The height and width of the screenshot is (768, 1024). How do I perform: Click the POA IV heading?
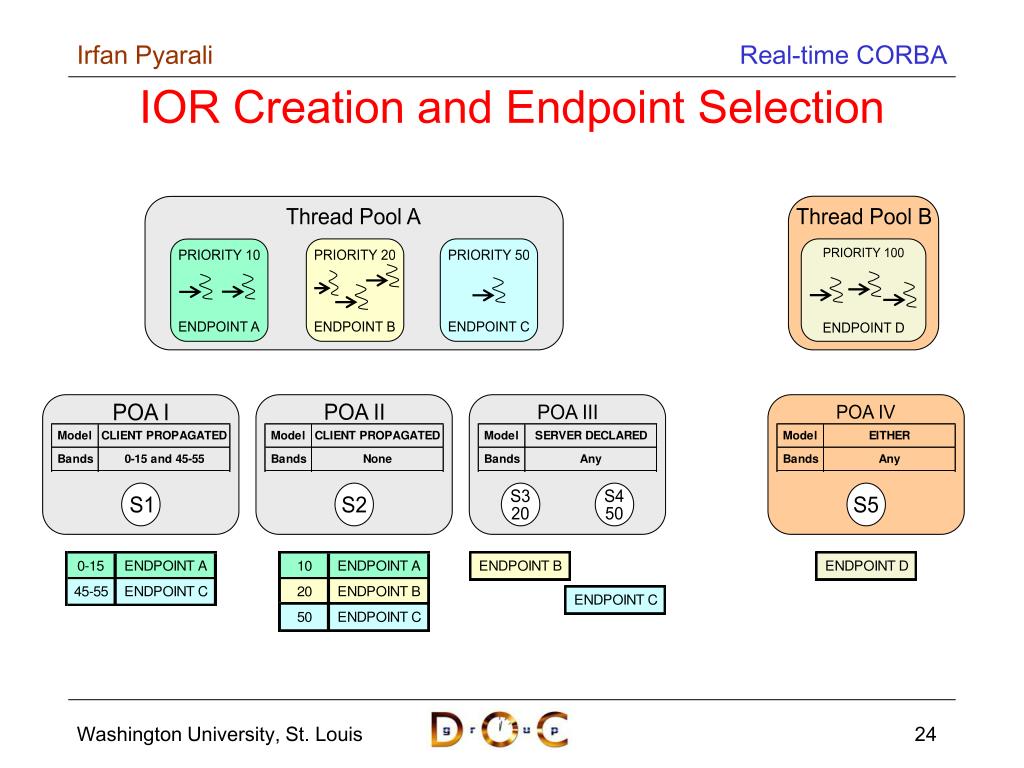click(x=865, y=412)
